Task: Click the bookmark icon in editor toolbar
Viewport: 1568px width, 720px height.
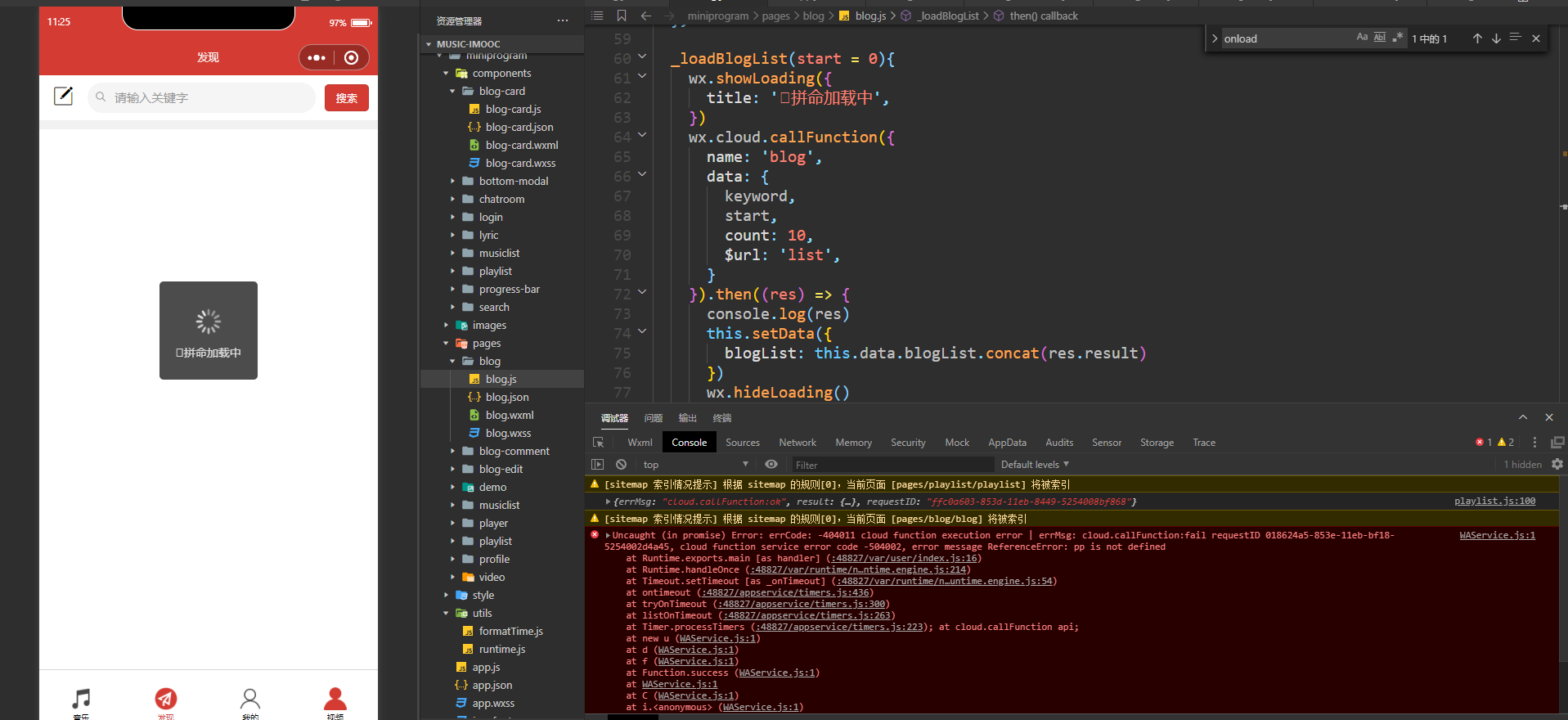Action: (x=622, y=16)
